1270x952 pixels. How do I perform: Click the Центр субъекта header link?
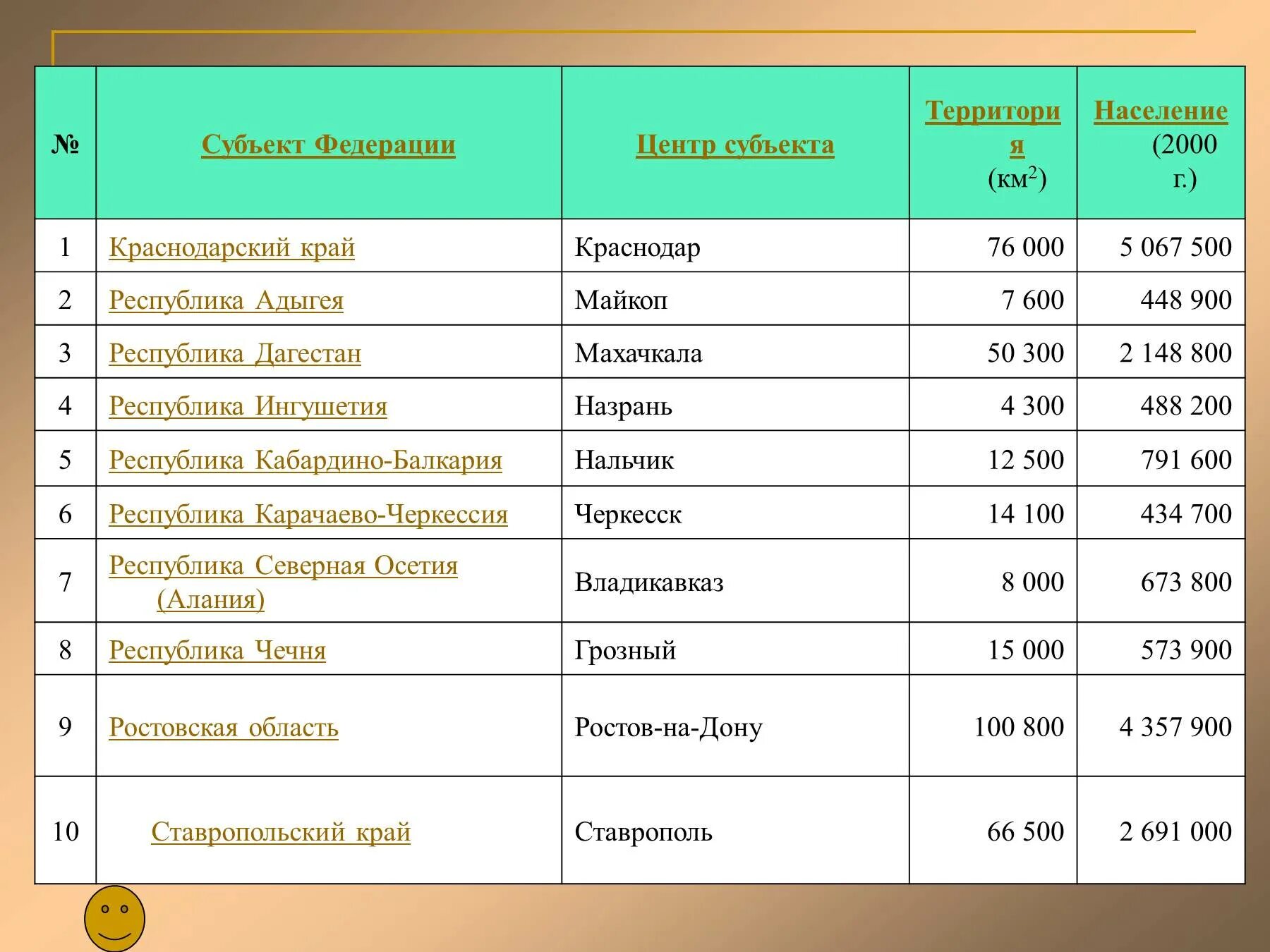click(x=735, y=145)
